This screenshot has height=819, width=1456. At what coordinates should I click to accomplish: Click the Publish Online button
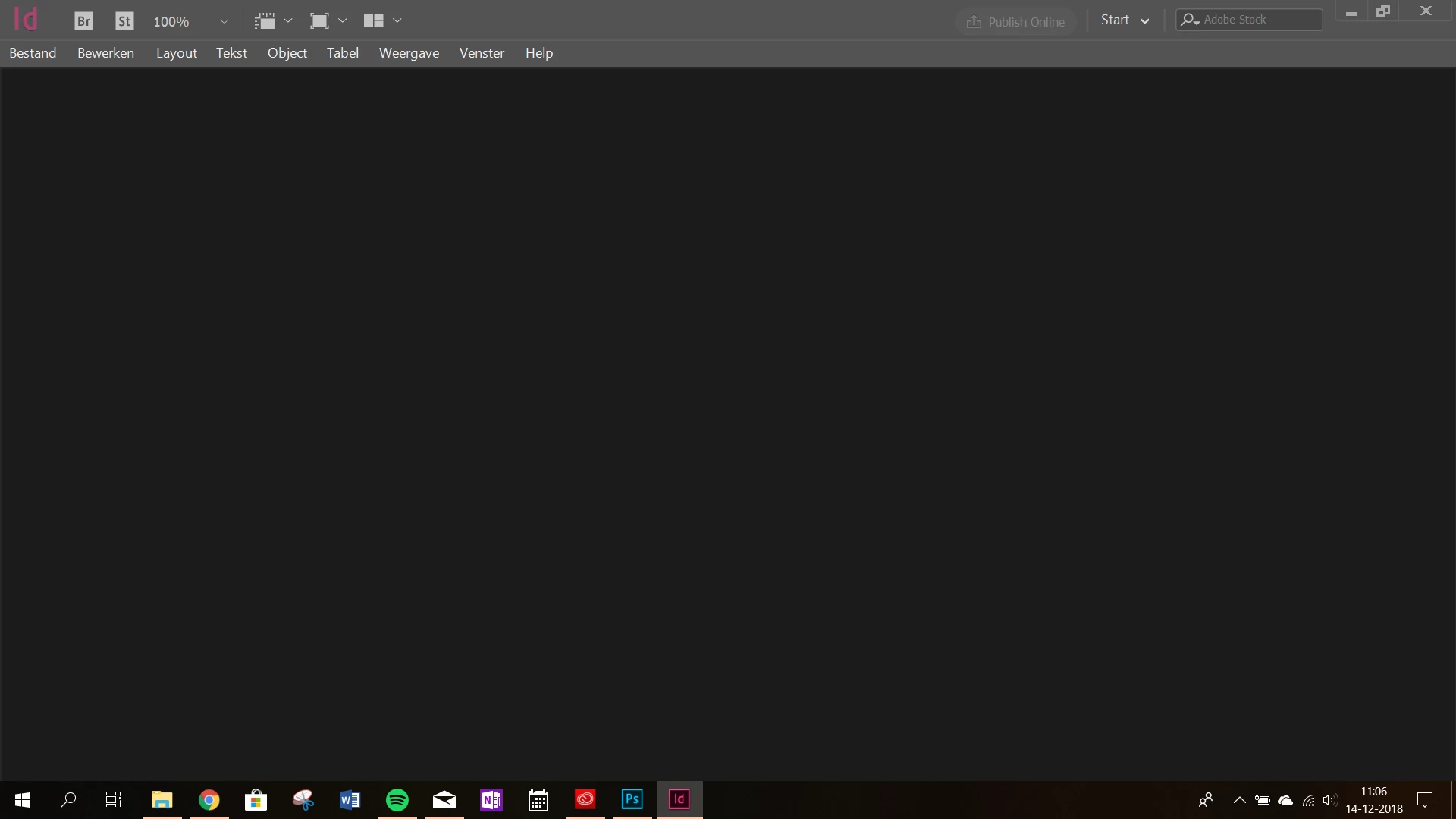[x=1016, y=22]
